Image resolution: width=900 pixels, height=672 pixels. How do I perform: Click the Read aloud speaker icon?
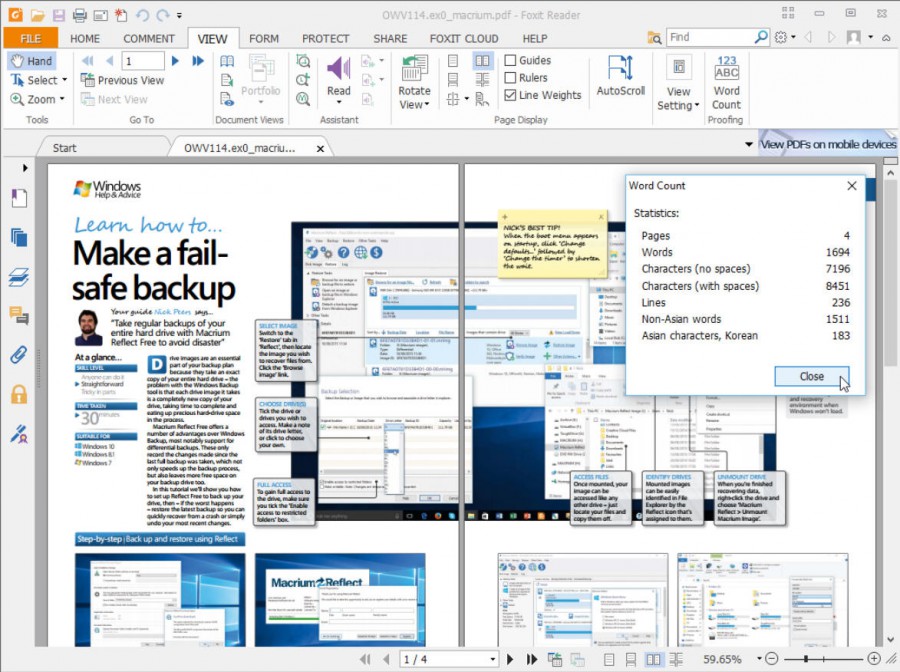click(x=339, y=68)
